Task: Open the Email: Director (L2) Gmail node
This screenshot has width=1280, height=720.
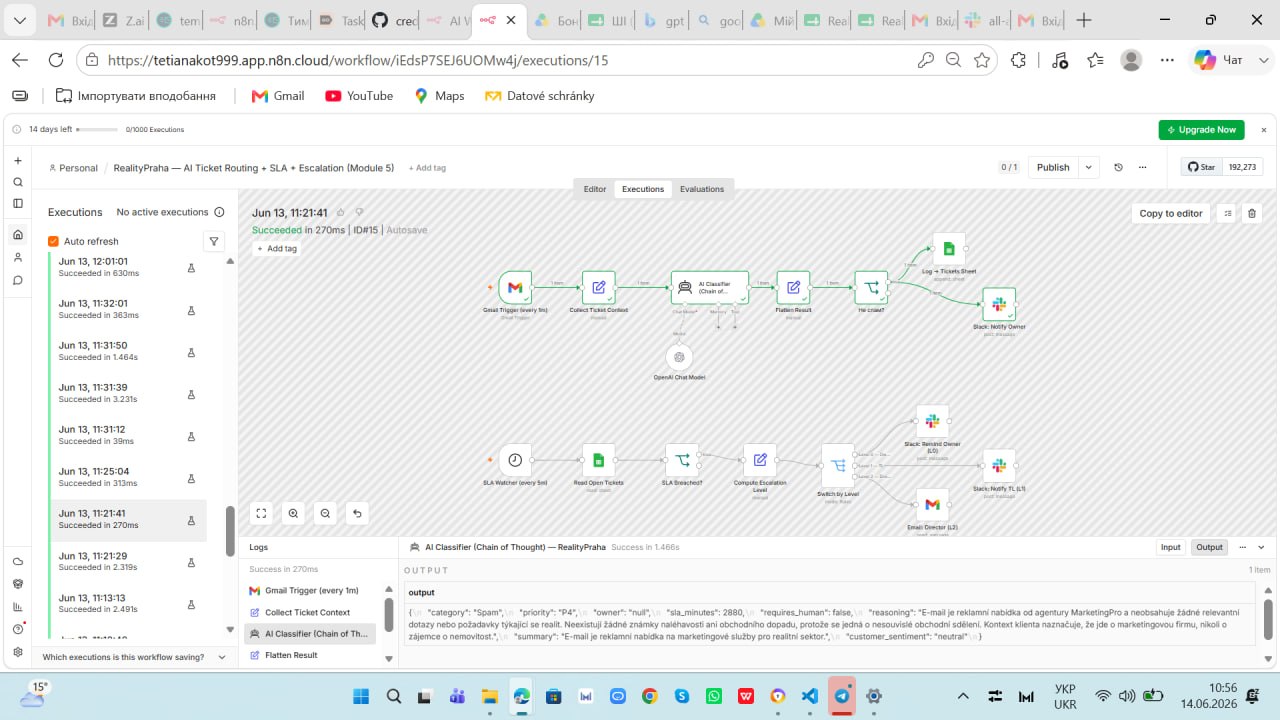Action: pyautogui.click(x=933, y=505)
